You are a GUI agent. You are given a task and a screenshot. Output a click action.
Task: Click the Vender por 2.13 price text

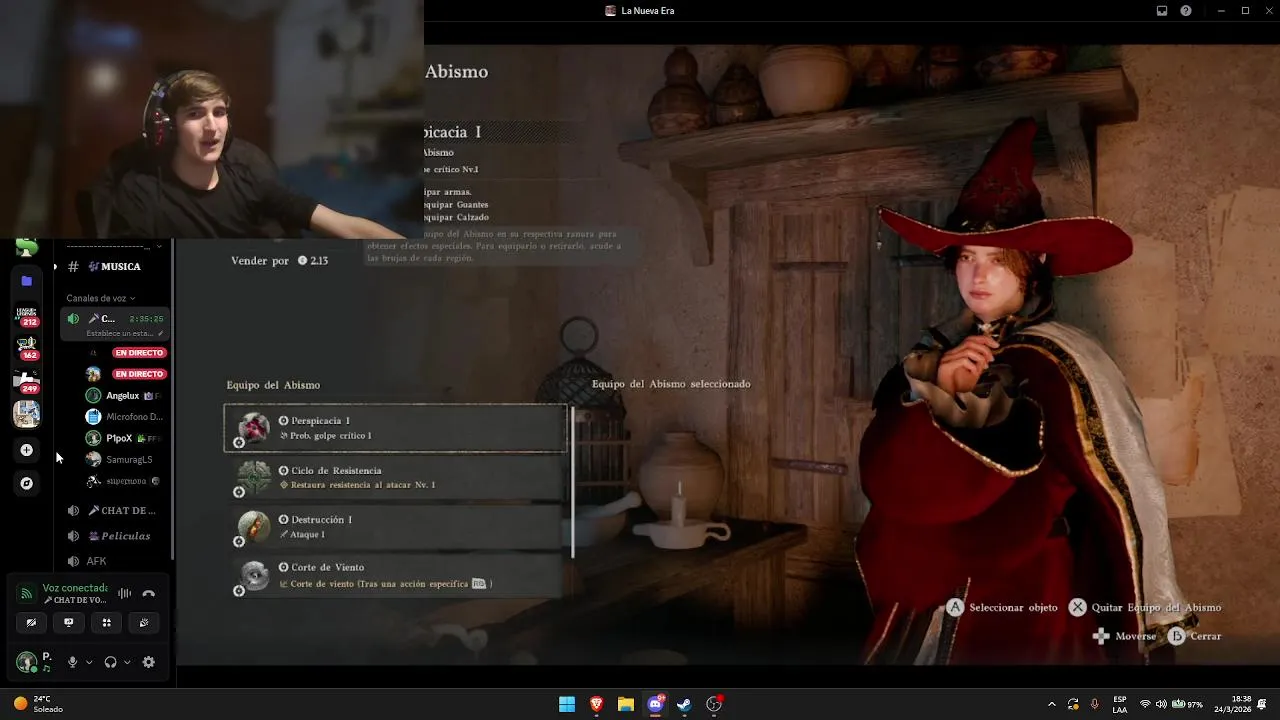pyautogui.click(x=280, y=260)
